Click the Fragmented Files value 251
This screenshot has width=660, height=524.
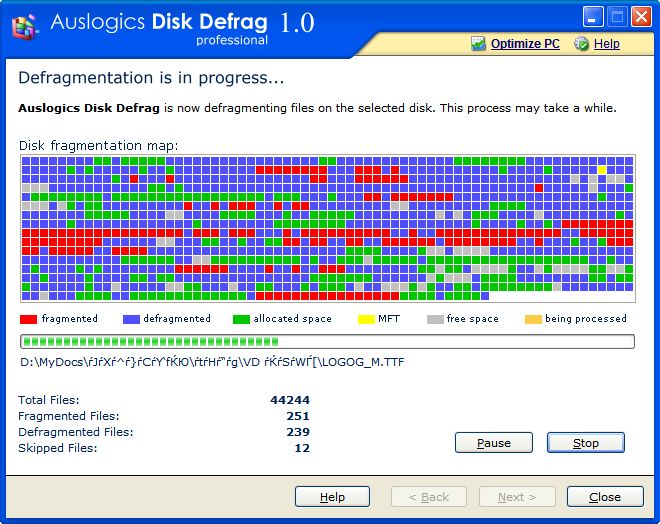tap(298, 416)
